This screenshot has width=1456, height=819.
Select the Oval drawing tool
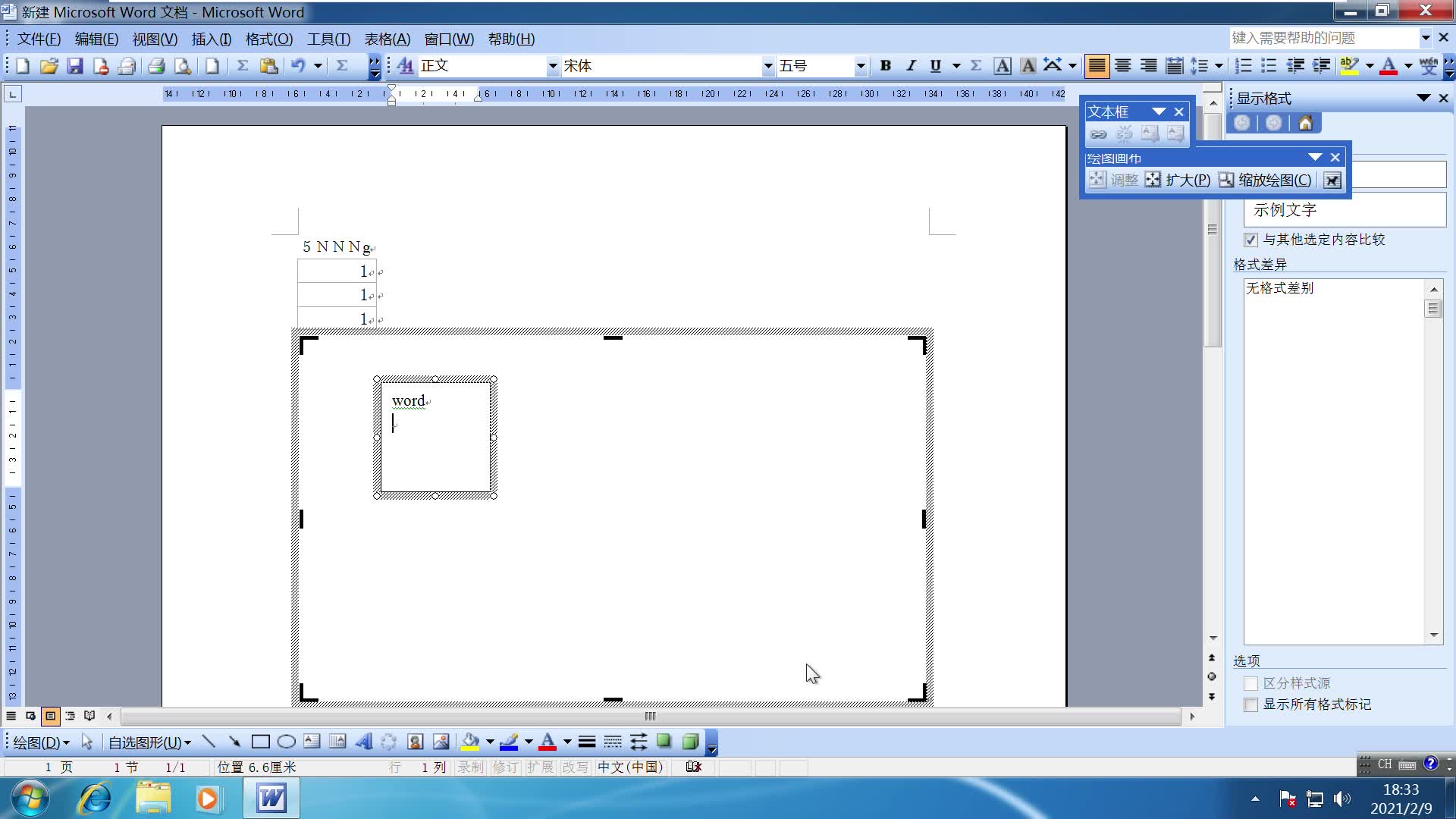coord(286,742)
